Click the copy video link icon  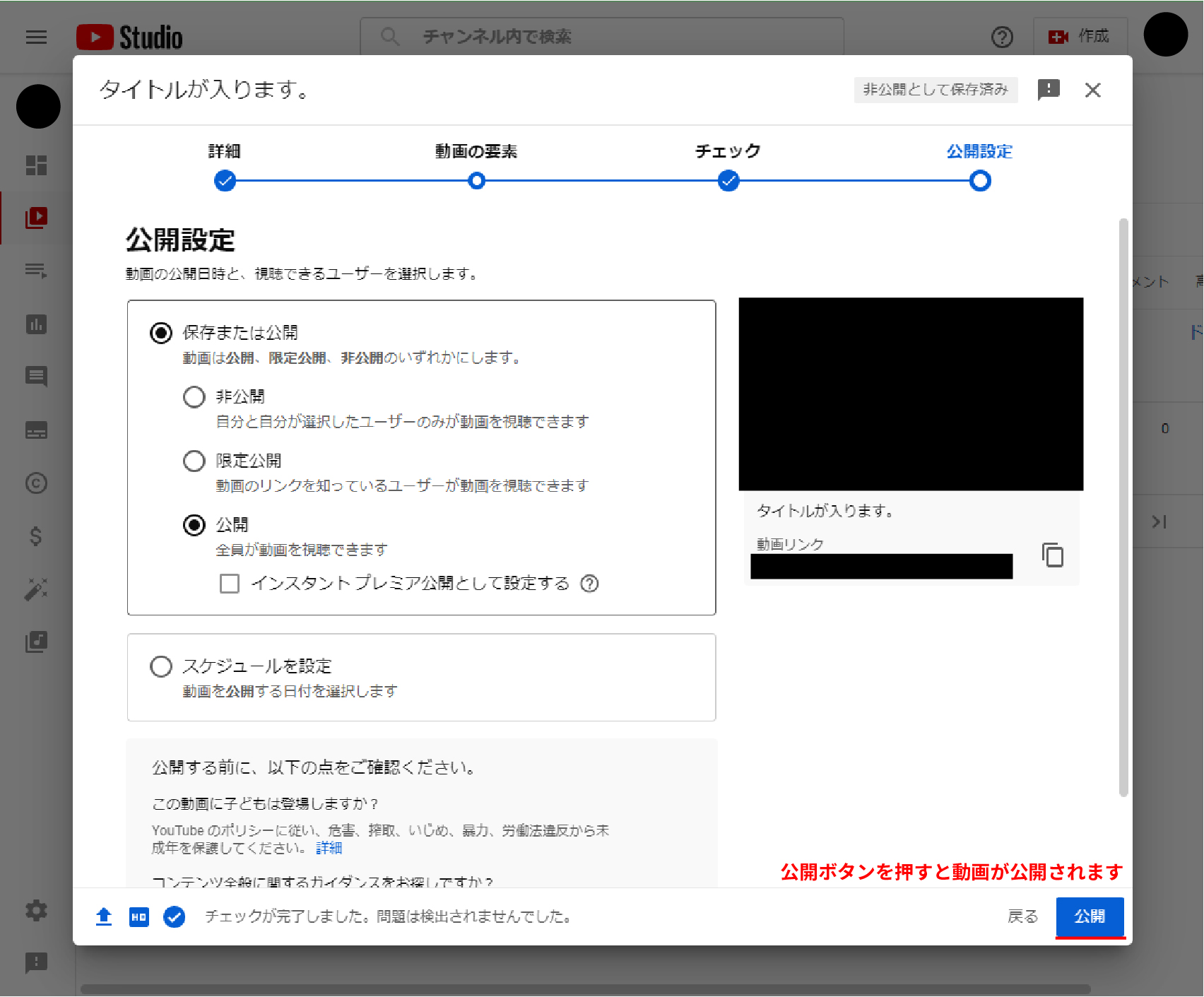pyautogui.click(x=1052, y=555)
